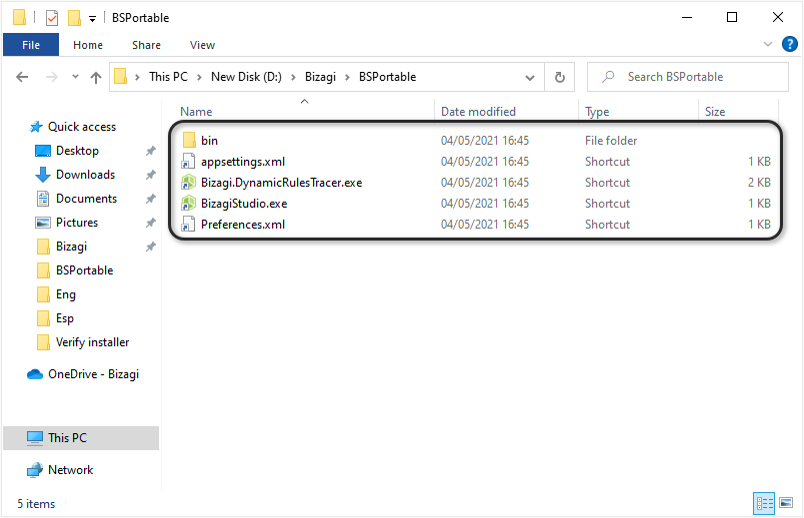804x518 pixels.
Task: Open Eng folder in Quick access
Action: pyautogui.click(x=66, y=294)
